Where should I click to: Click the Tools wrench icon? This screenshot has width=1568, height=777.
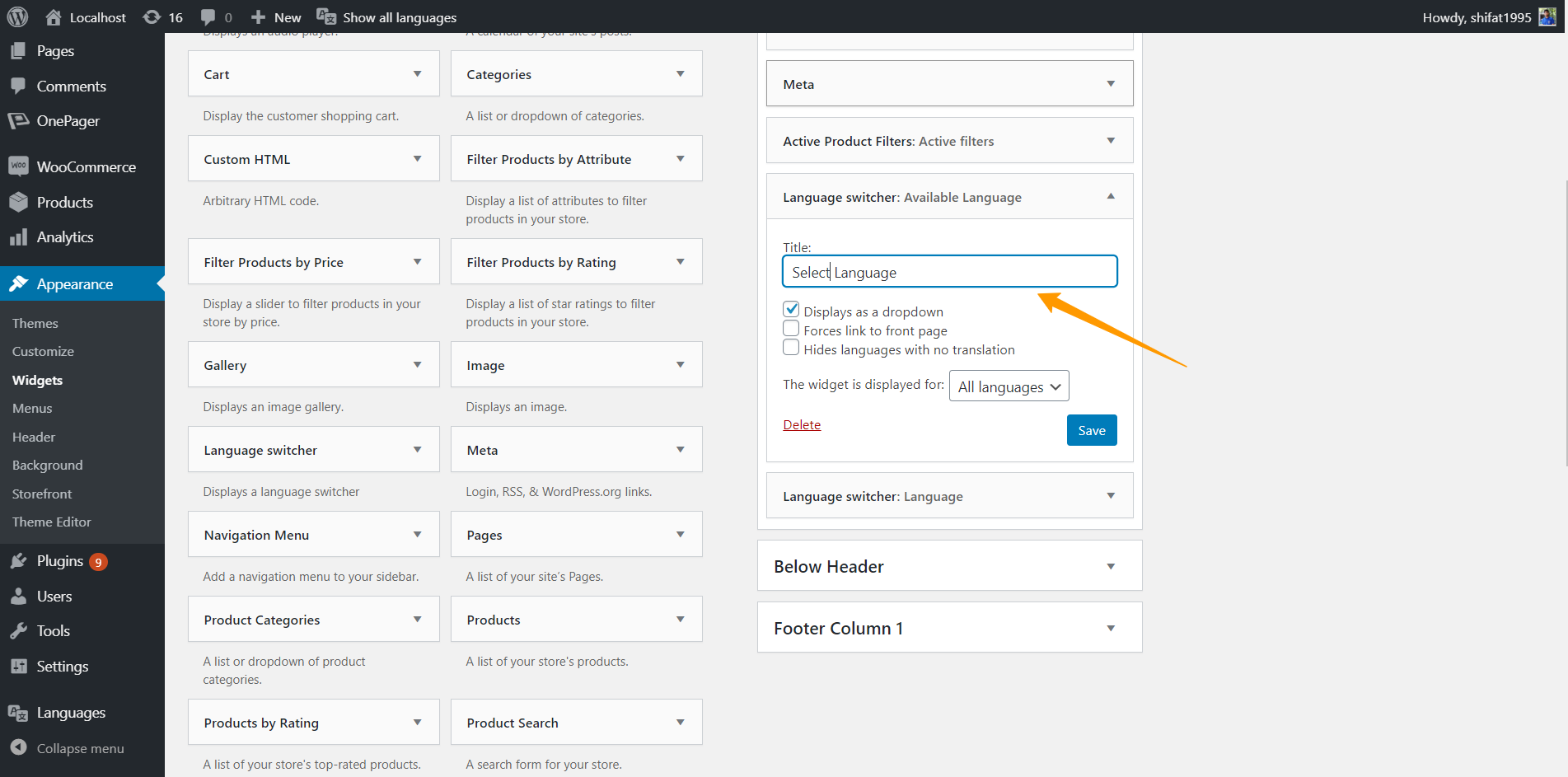(18, 631)
